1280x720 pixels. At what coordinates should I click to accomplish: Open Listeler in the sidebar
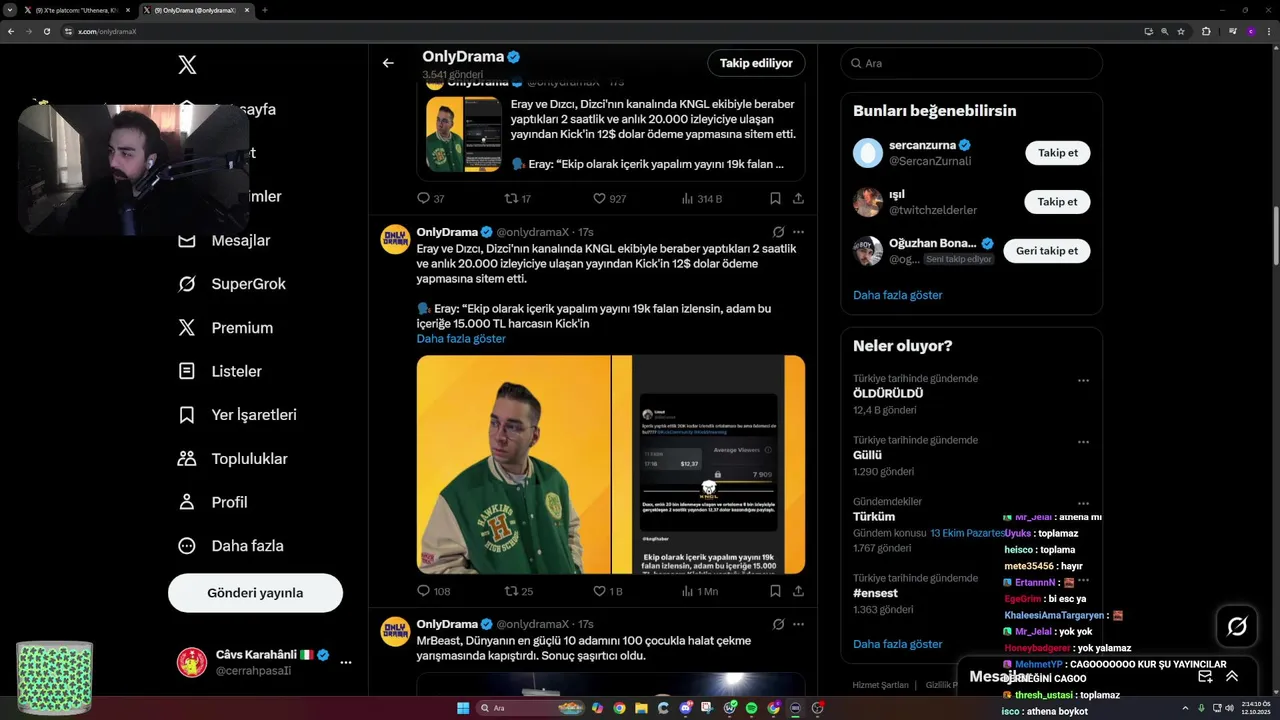click(220, 371)
